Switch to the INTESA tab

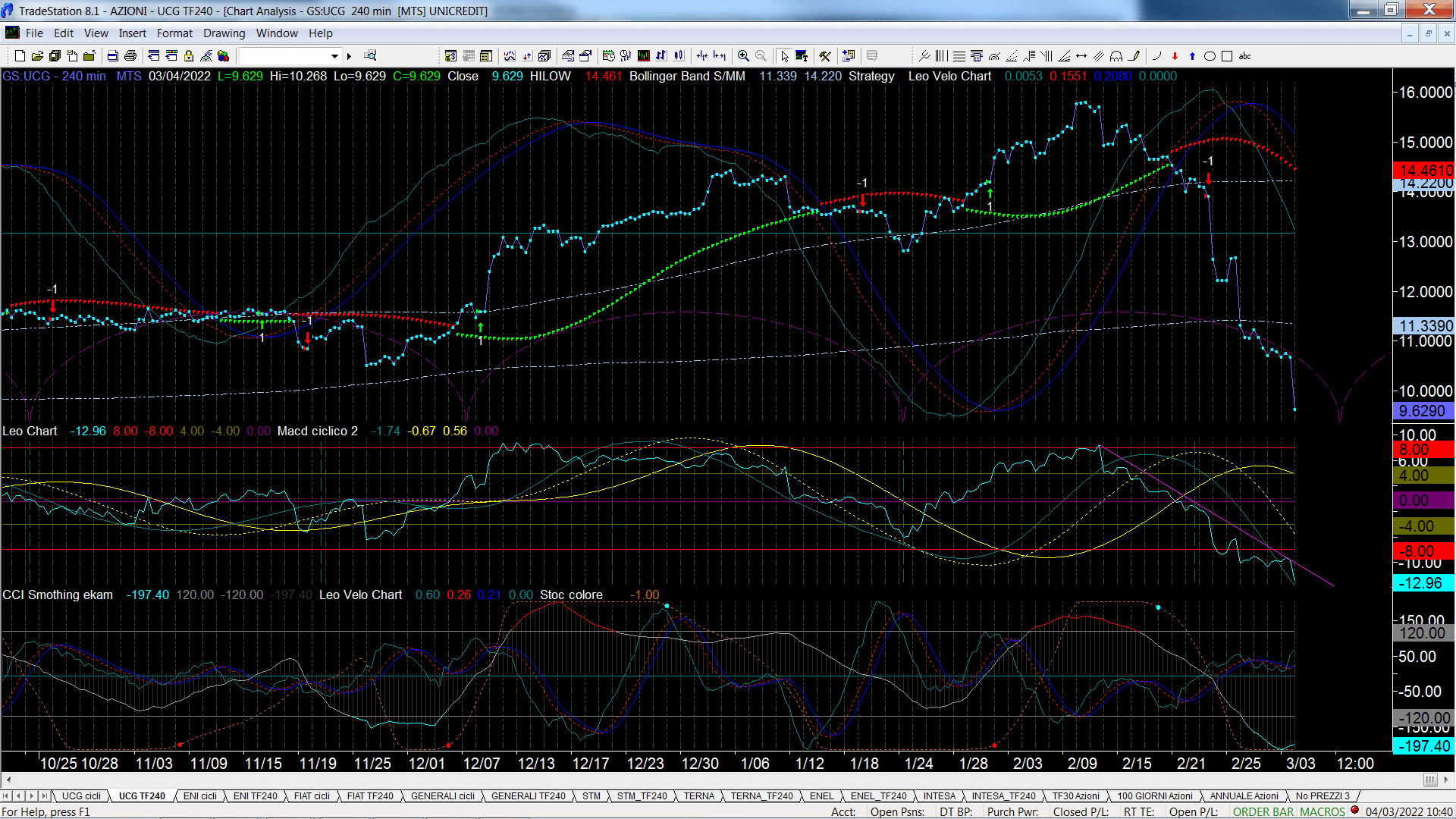(x=940, y=795)
